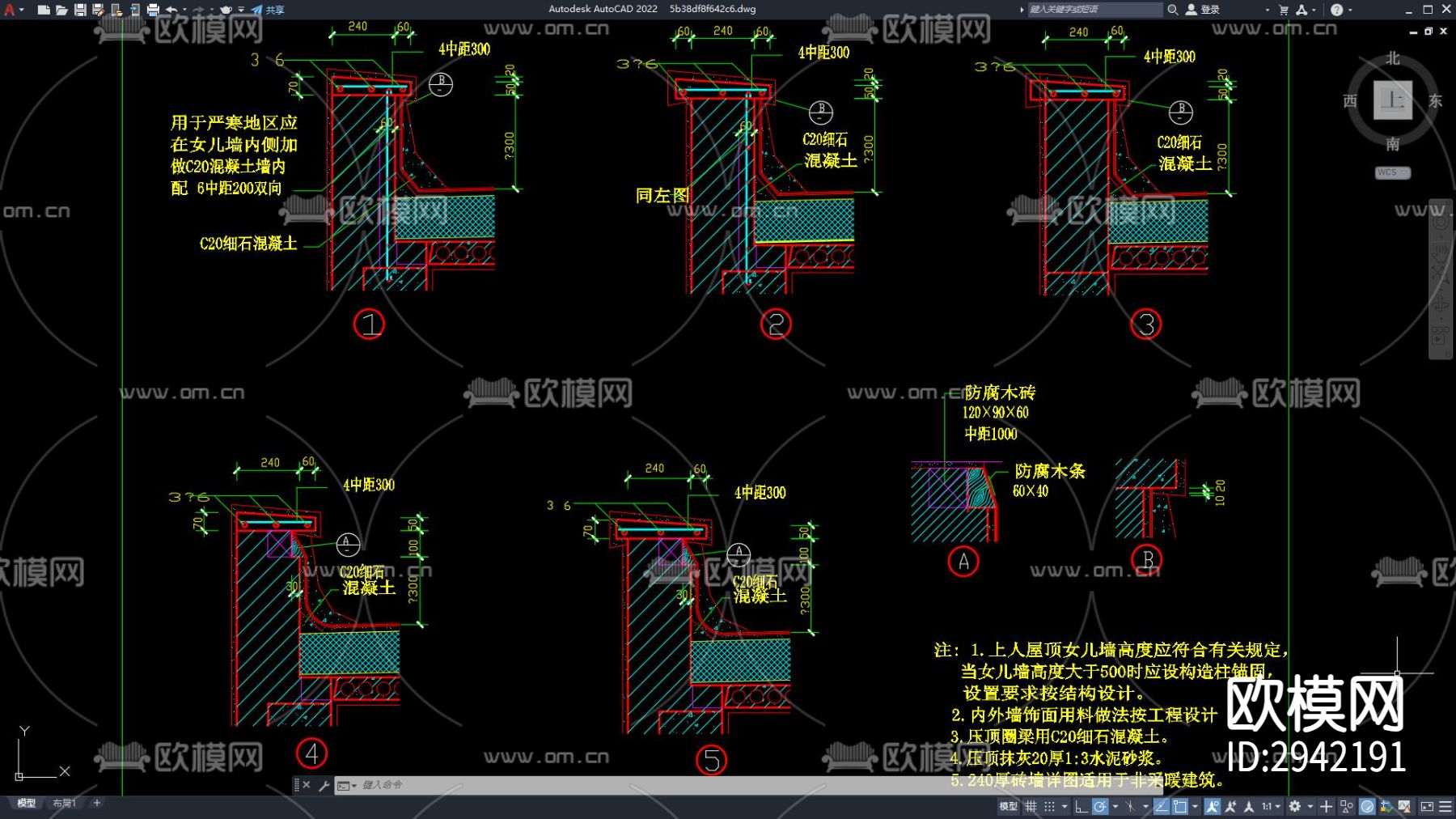Toggle 2D object snap
Viewport: 1456px width, 819px height.
point(1180,806)
